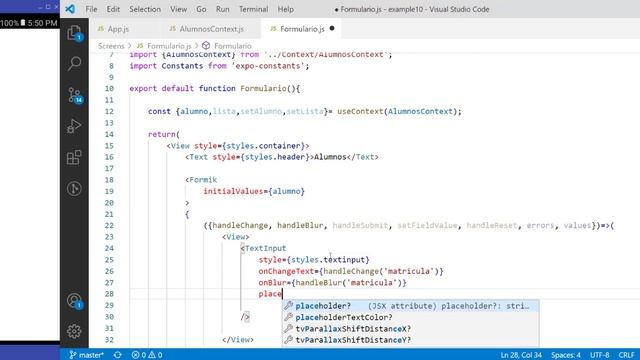Open the Terminal menu
Viewport: 640px width, 360px height.
(253, 9)
